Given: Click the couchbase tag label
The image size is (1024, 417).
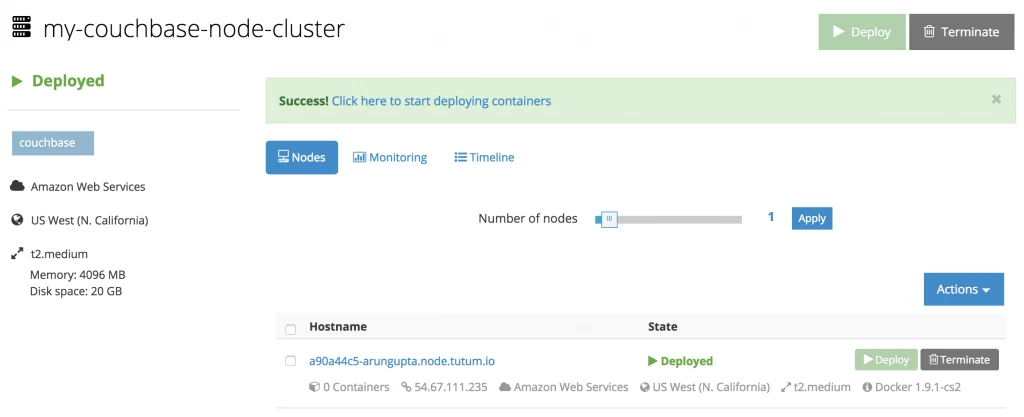Looking at the screenshot, I should coord(53,143).
